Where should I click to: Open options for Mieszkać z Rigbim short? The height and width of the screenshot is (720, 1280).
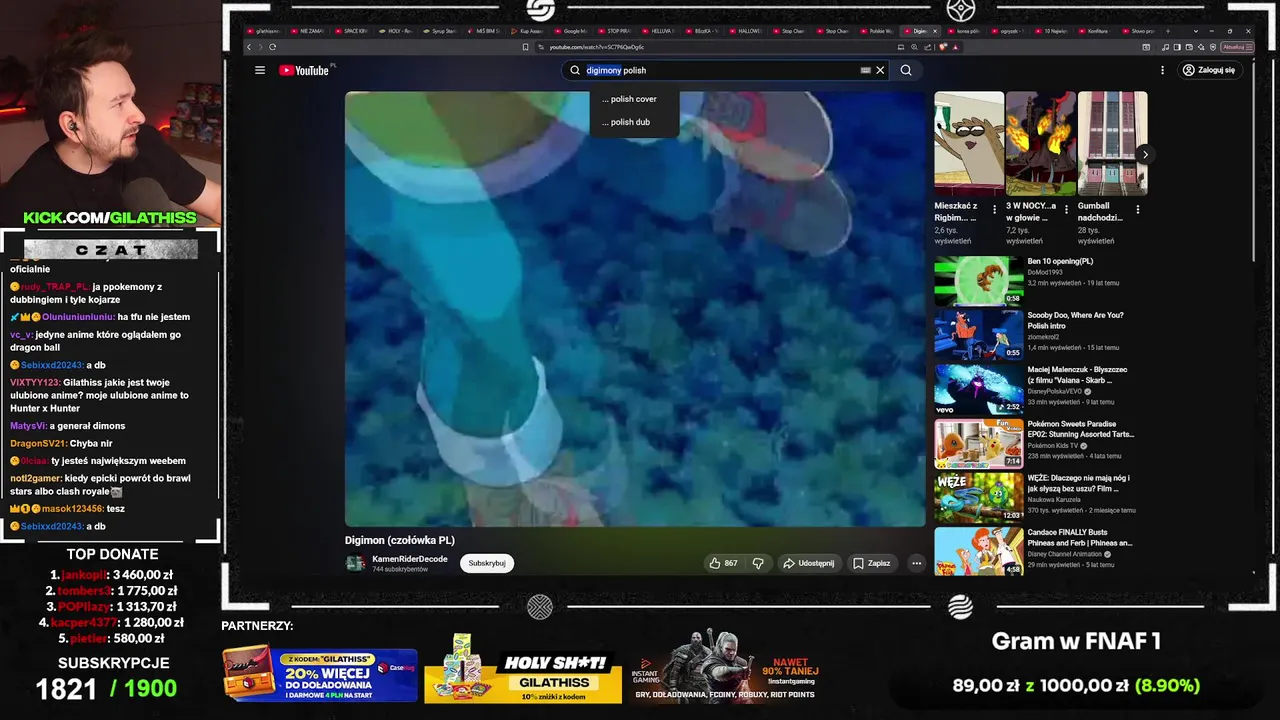tap(994, 210)
